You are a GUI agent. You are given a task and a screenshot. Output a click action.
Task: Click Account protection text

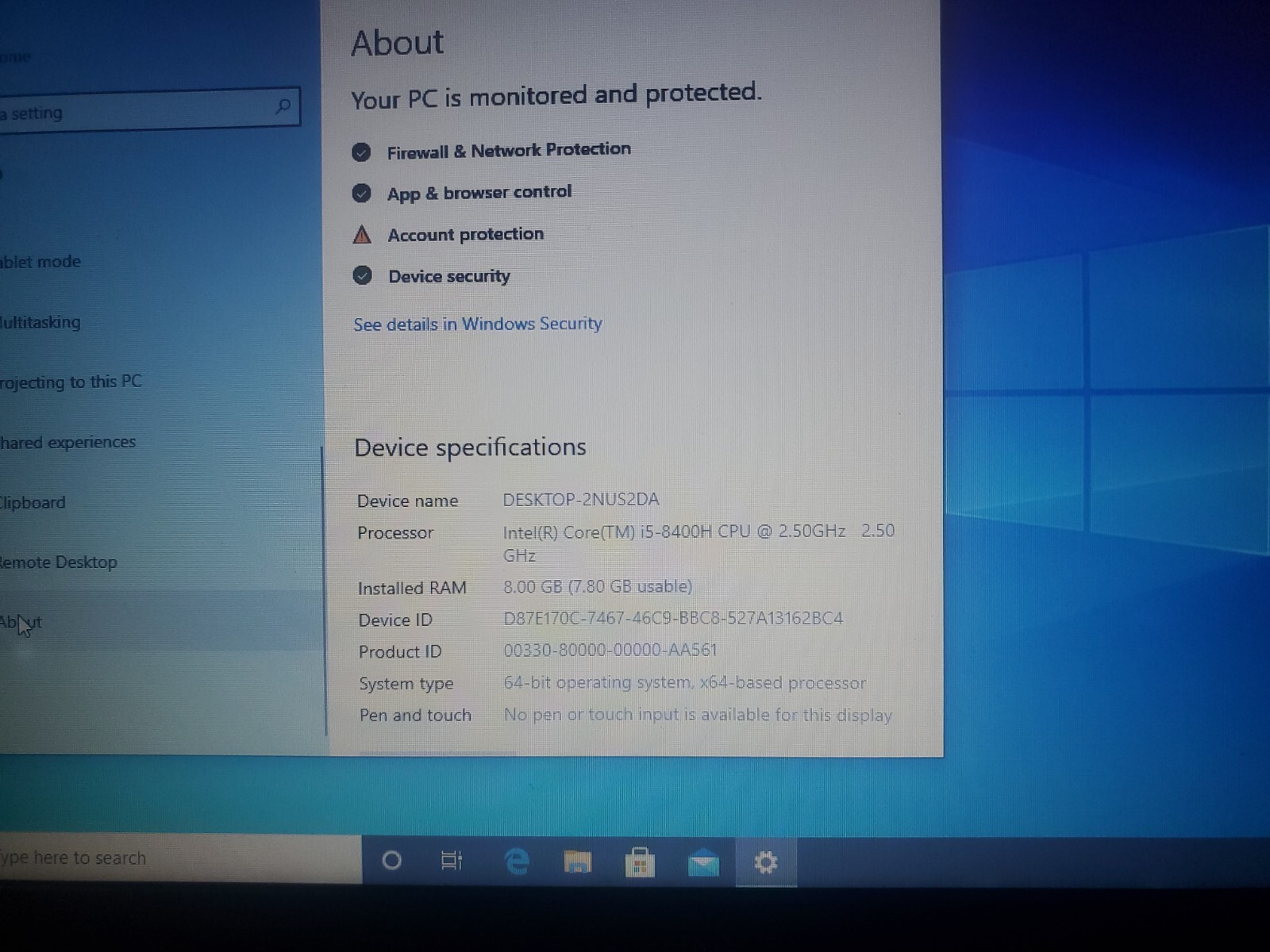coord(466,234)
